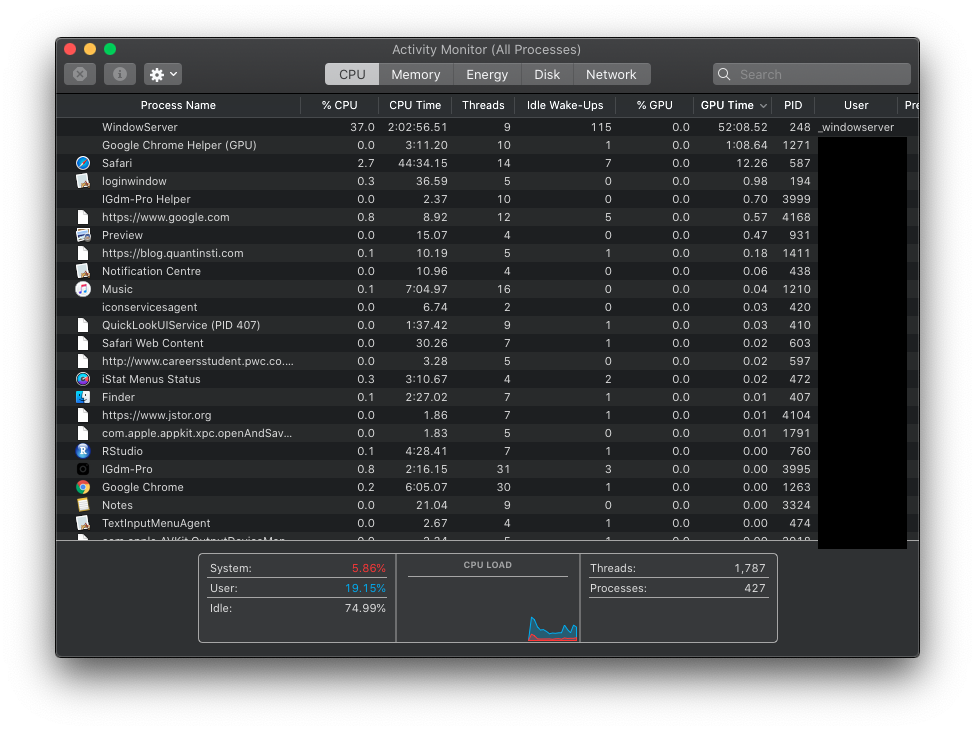Click Finder CPU Time 2:27.02
This screenshot has height=731, width=975.
click(x=426, y=397)
